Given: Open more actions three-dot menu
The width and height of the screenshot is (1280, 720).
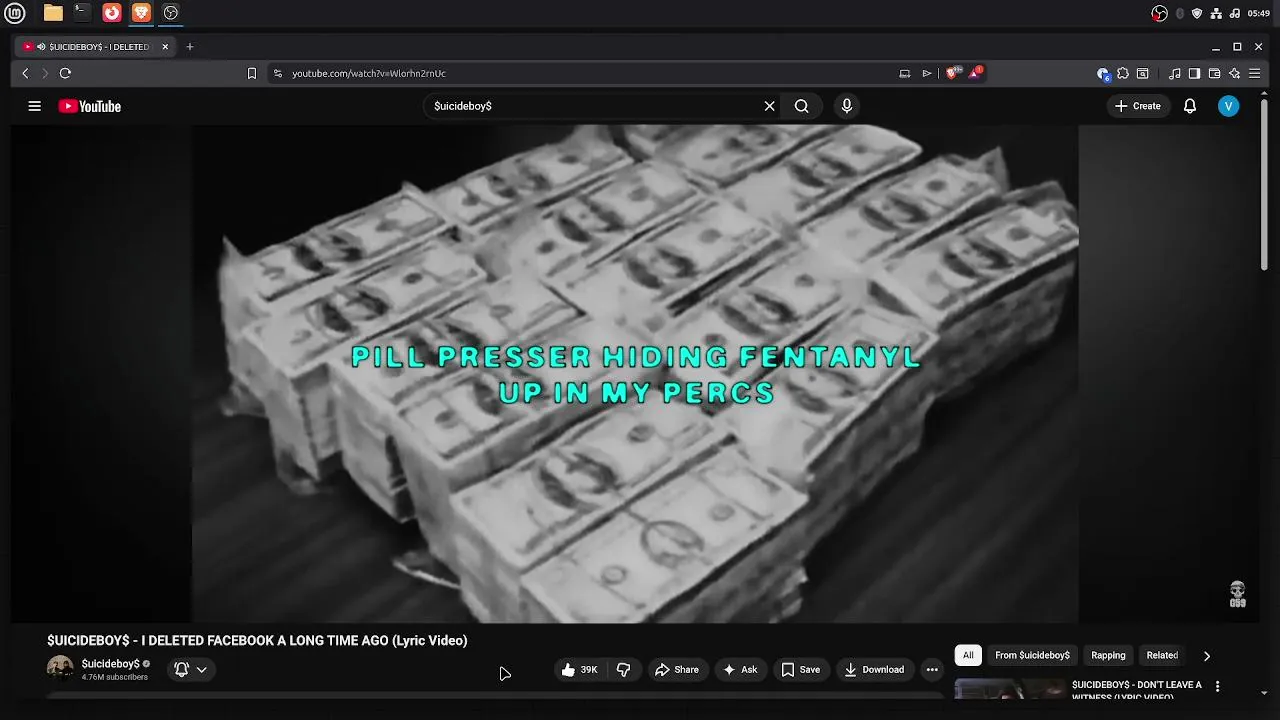Looking at the screenshot, I should (x=932, y=670).
